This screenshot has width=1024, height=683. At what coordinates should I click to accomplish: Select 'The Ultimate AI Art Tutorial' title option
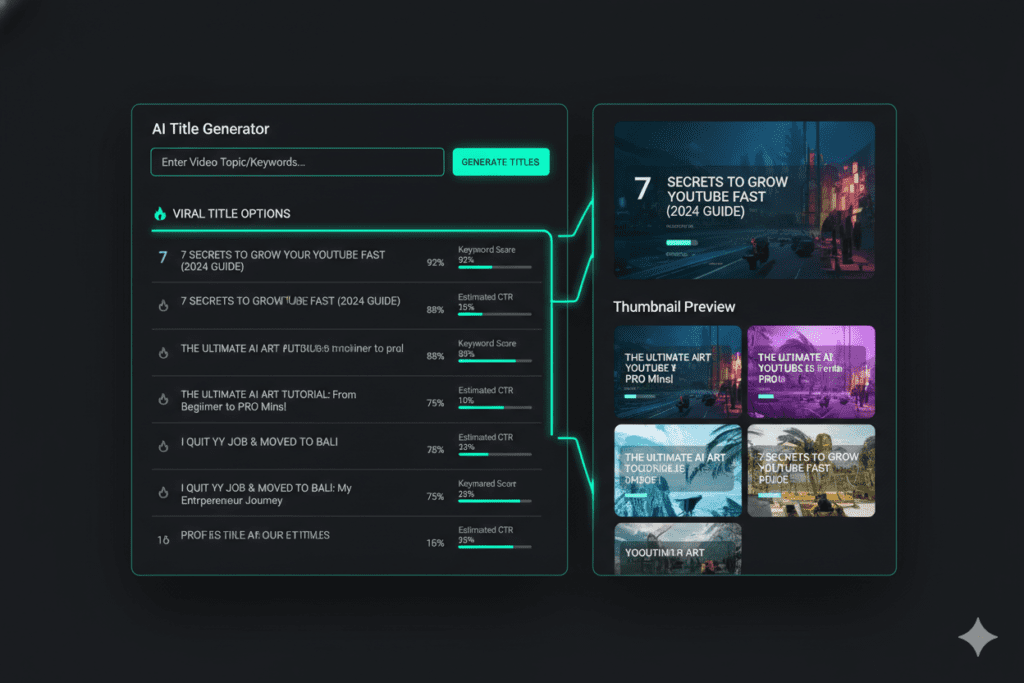[x=268, y=401]
